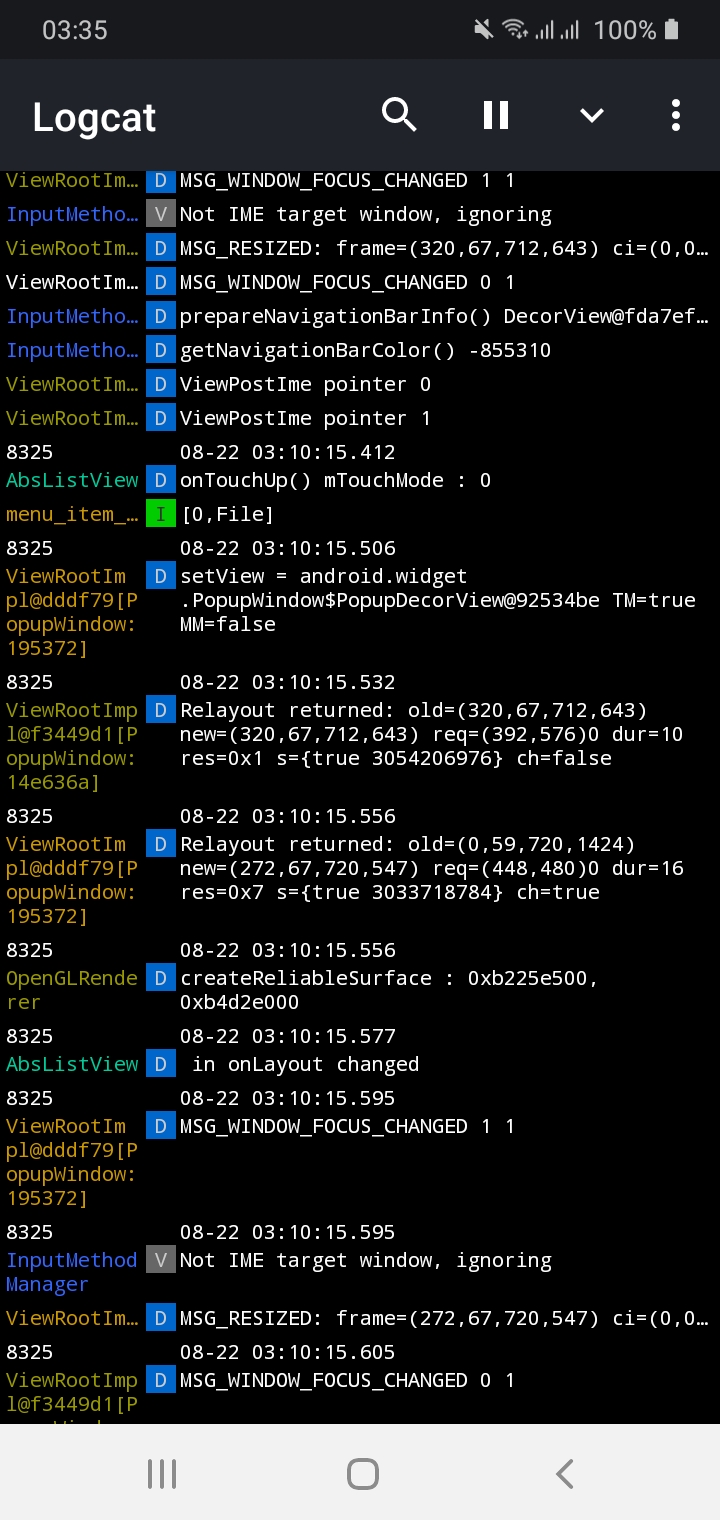Open the overflow menu via three-dot icon
720x1520 pixels.
pos(675,115)
